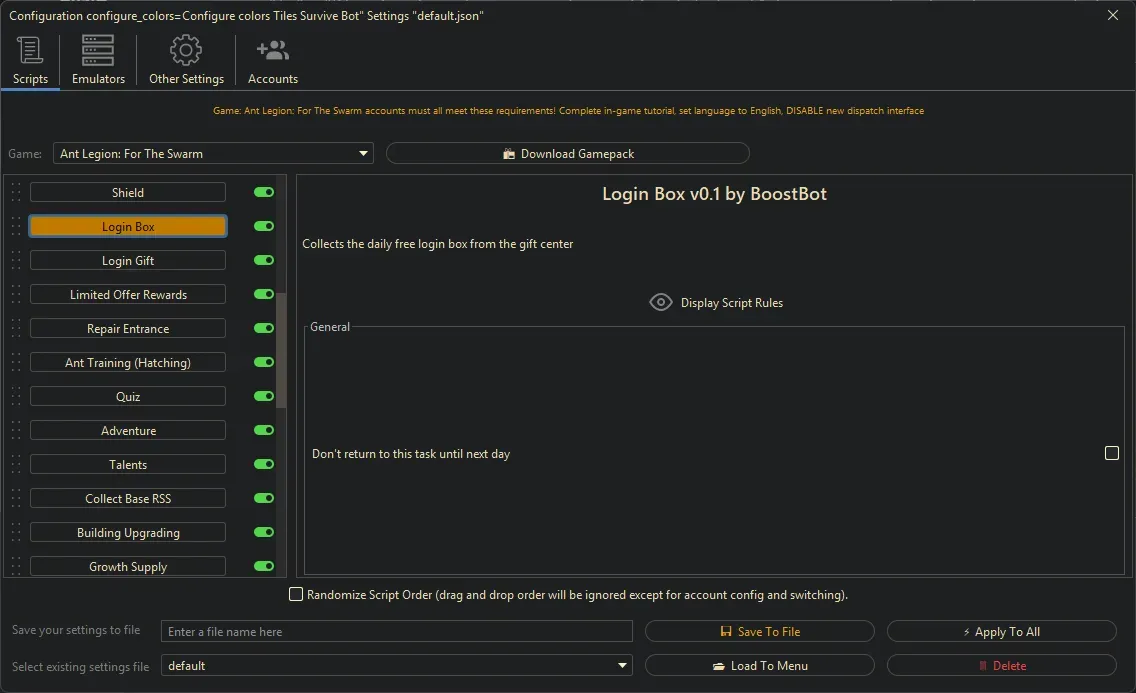Image resolution: width=1136 pixels, height=693 pixels.
Task: Select the Login Gift script
Action: click(x=128, y=261)
